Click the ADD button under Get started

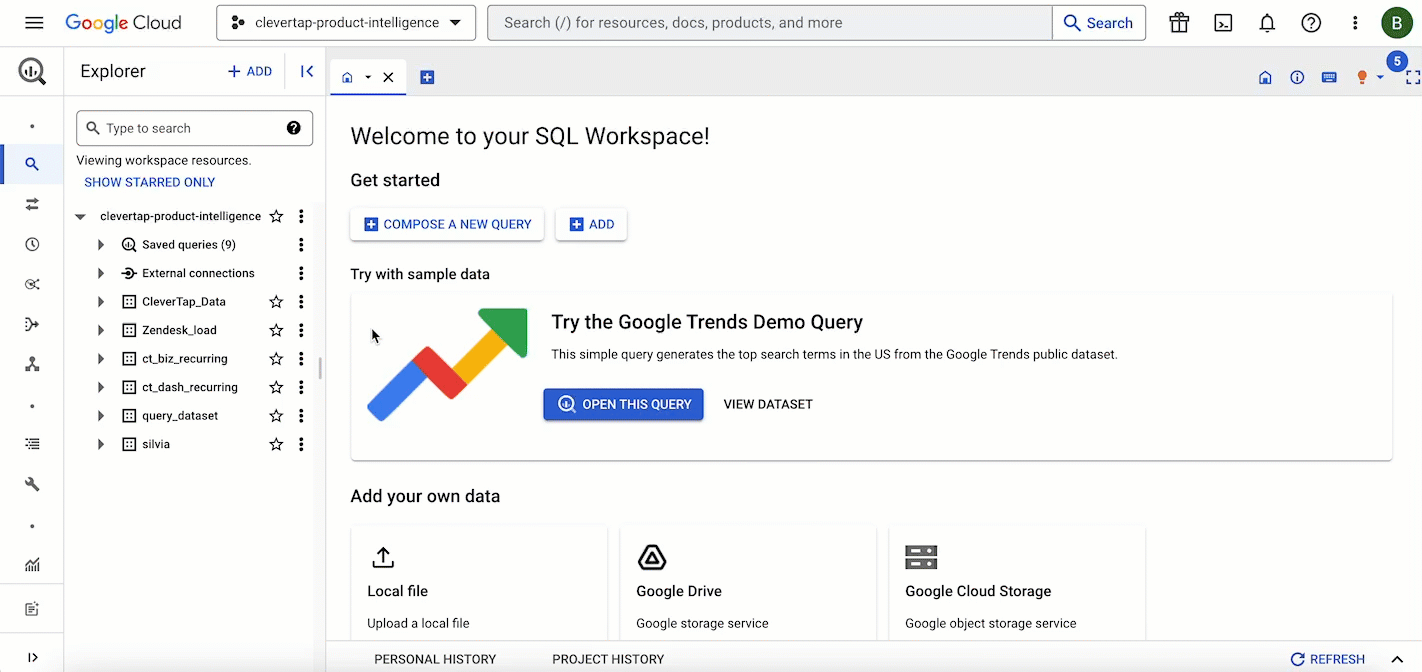pyautogui.click(x=591, y=224)
